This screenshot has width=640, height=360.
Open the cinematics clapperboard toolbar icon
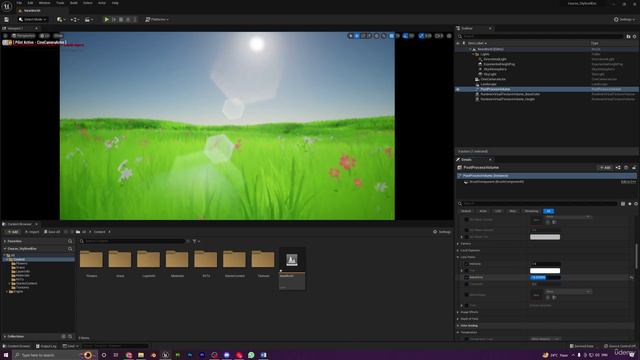coord(88,20)
